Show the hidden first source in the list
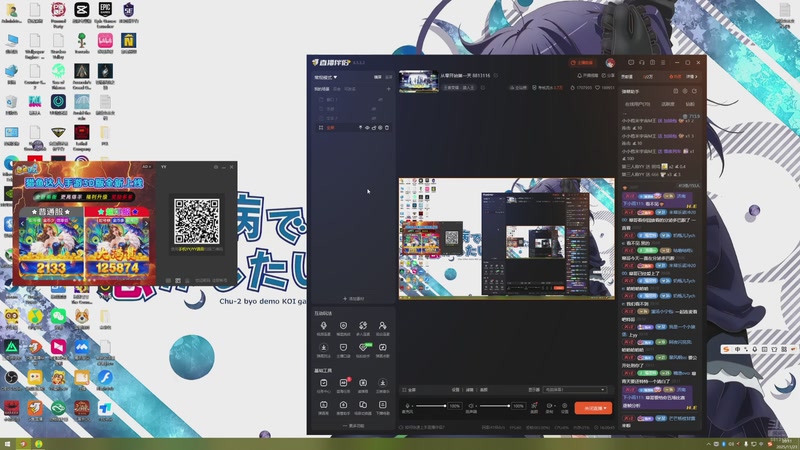800x450 pixels. click(380, 99)
